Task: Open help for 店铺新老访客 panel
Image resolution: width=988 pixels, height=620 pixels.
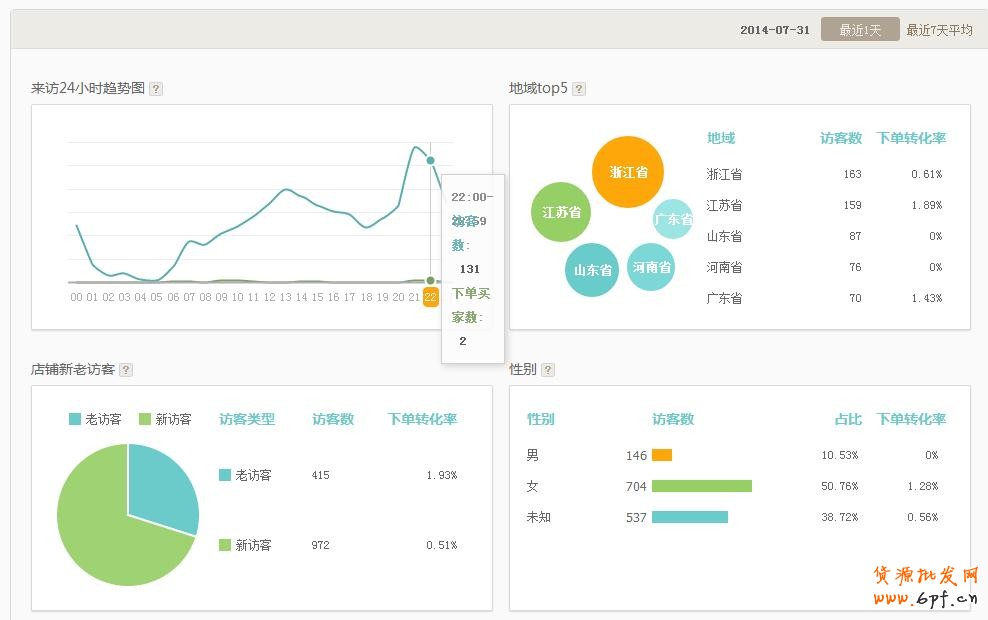Action: 125,369
